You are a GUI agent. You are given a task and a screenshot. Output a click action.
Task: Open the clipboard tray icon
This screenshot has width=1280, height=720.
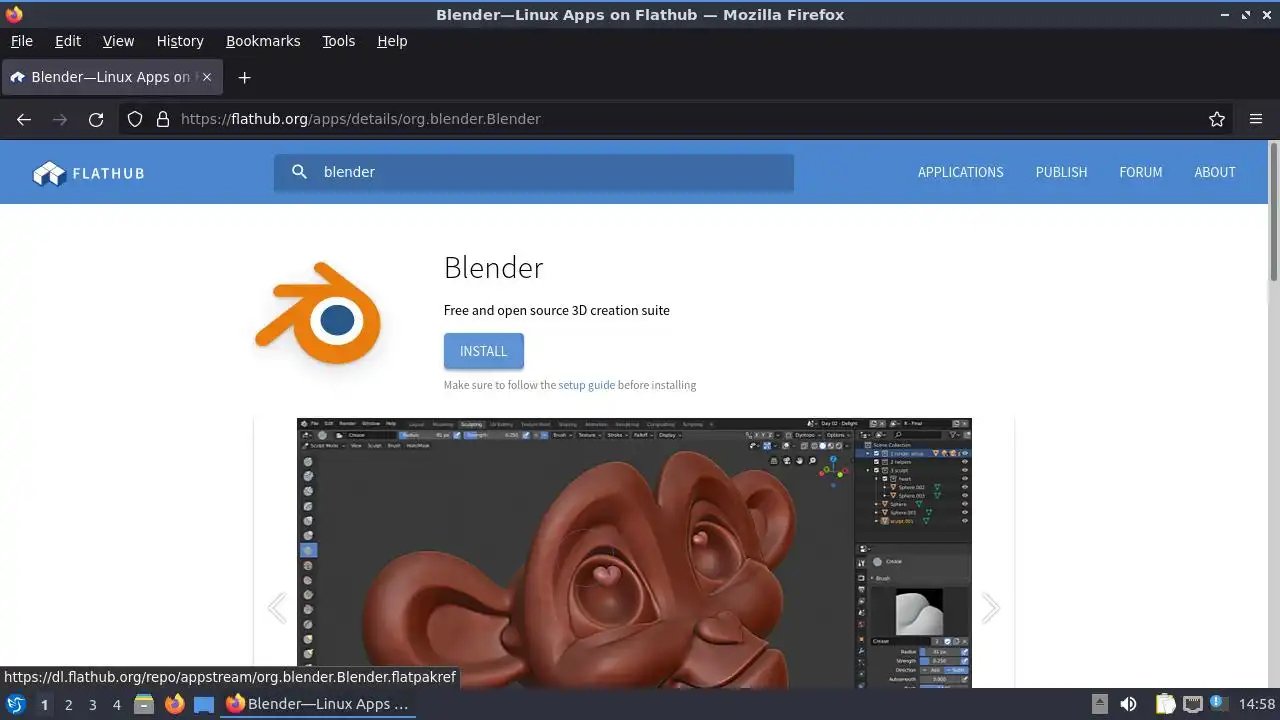(x=1165, y=704)
